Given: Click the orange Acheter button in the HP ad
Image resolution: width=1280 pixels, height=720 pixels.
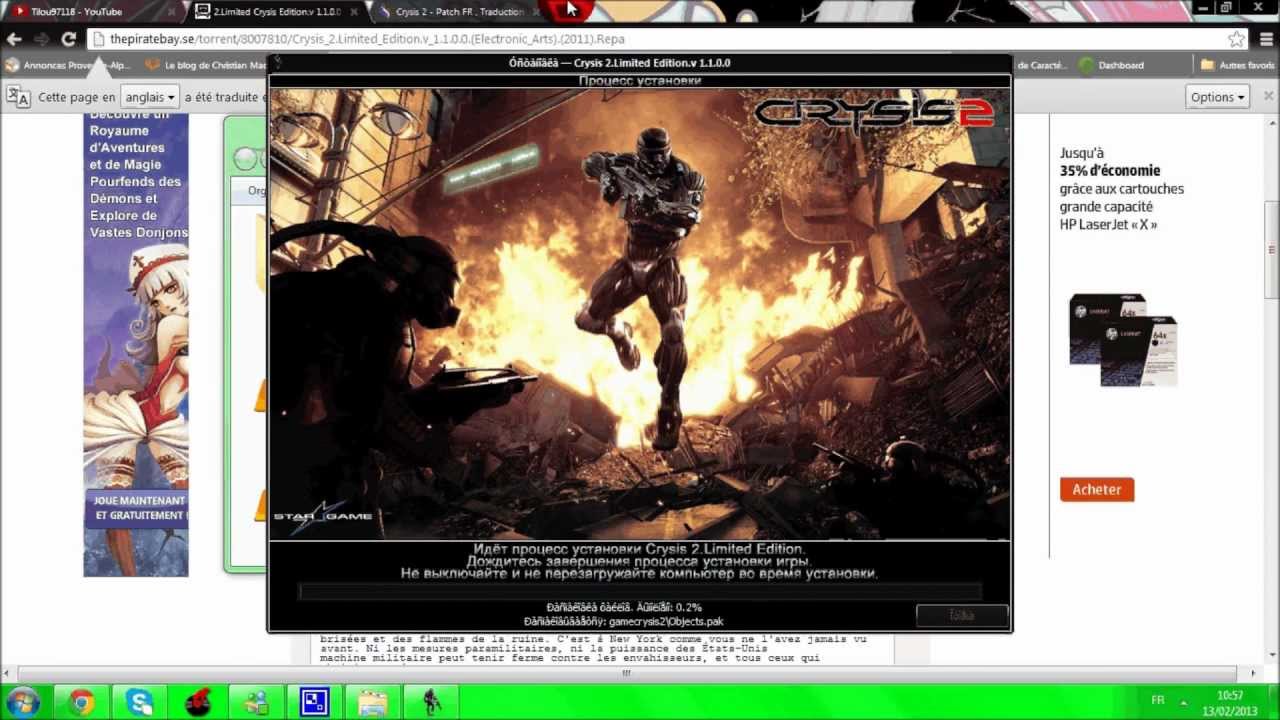Looking at the screenshot, I should pos(1097,489).
